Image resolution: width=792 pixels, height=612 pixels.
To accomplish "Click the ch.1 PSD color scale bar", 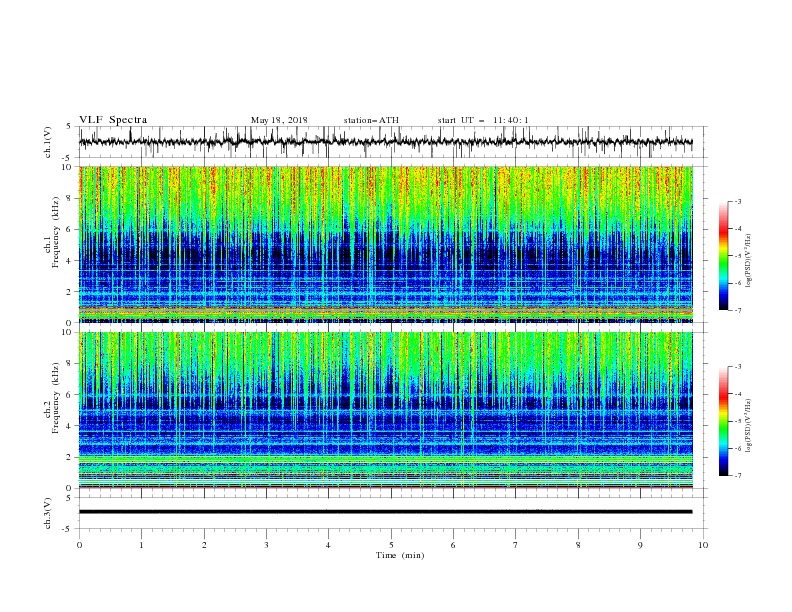I will tap(723, 255).
